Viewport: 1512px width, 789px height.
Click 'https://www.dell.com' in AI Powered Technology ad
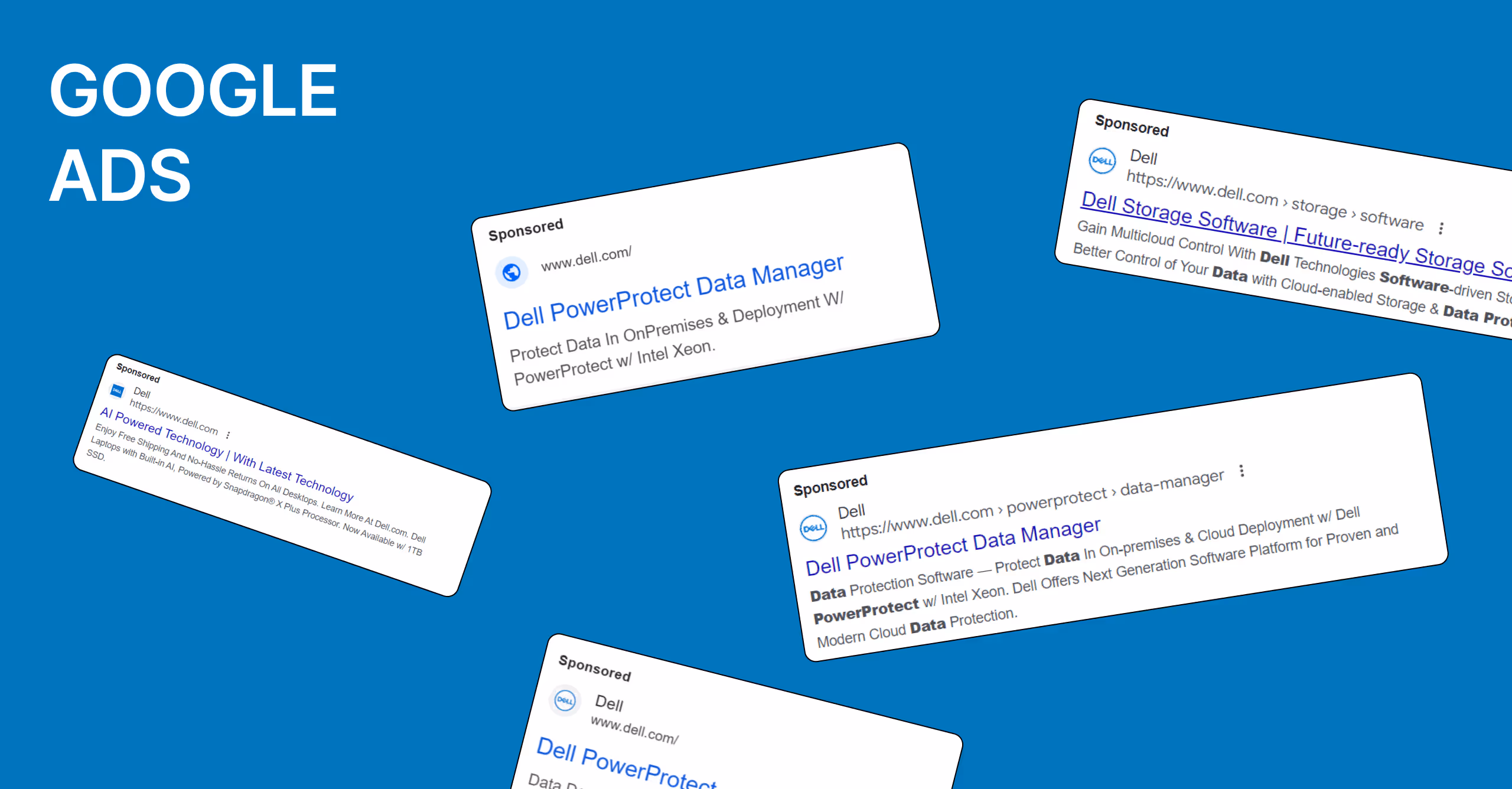click(x=174, y=417)
